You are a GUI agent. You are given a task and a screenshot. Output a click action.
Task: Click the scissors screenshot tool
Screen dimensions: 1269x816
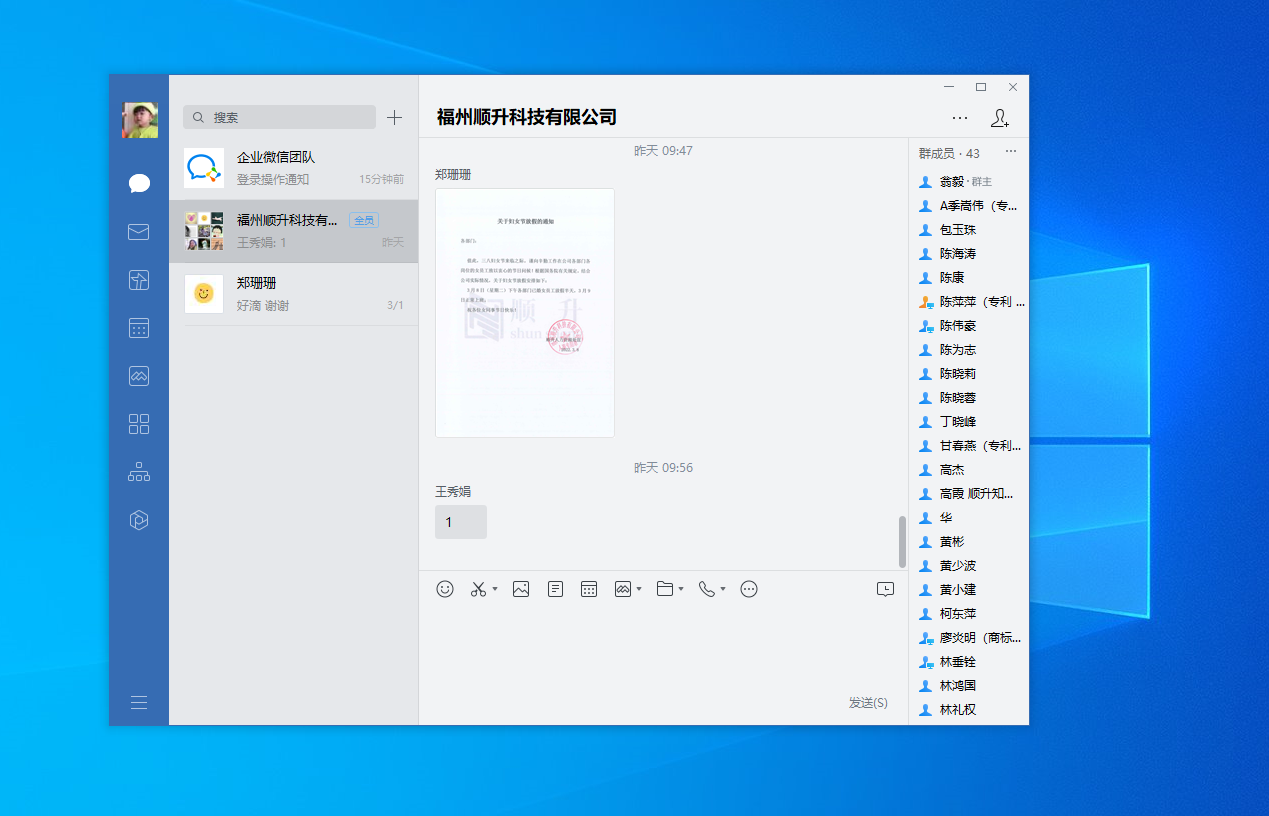pyautogui.click(x=478, y=589)
